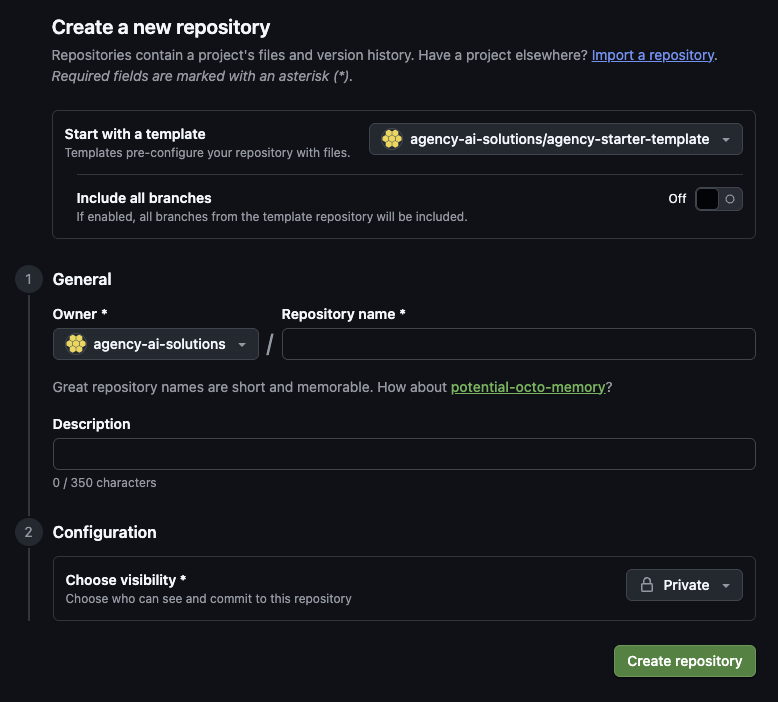Screen dimensions: 778x702
Task: Click the 0 / 350 characters counter
Action: click(x=104, y=483)
